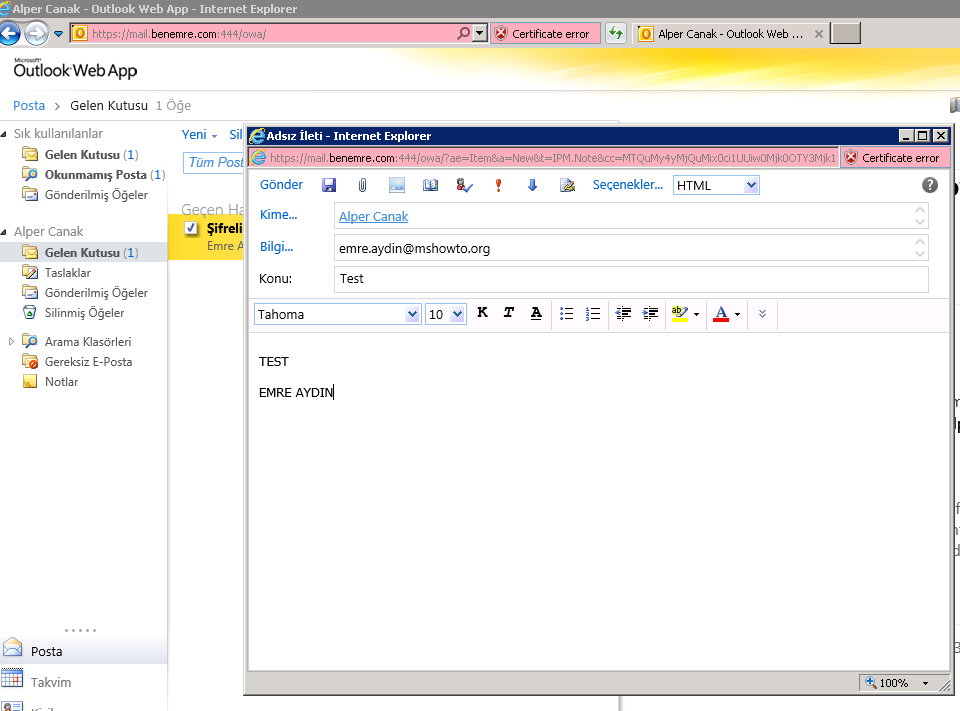The image size is (960, 711).
Task: Underline text with the A button
Action: [536, 314]
